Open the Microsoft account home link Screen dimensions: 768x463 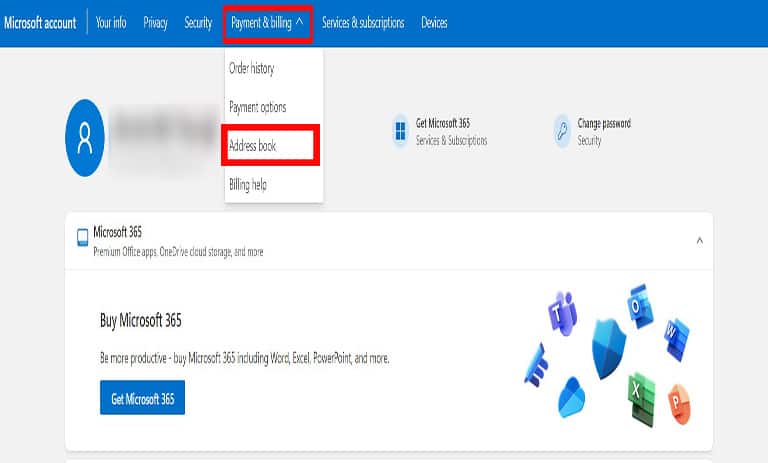tap(40, 23)
